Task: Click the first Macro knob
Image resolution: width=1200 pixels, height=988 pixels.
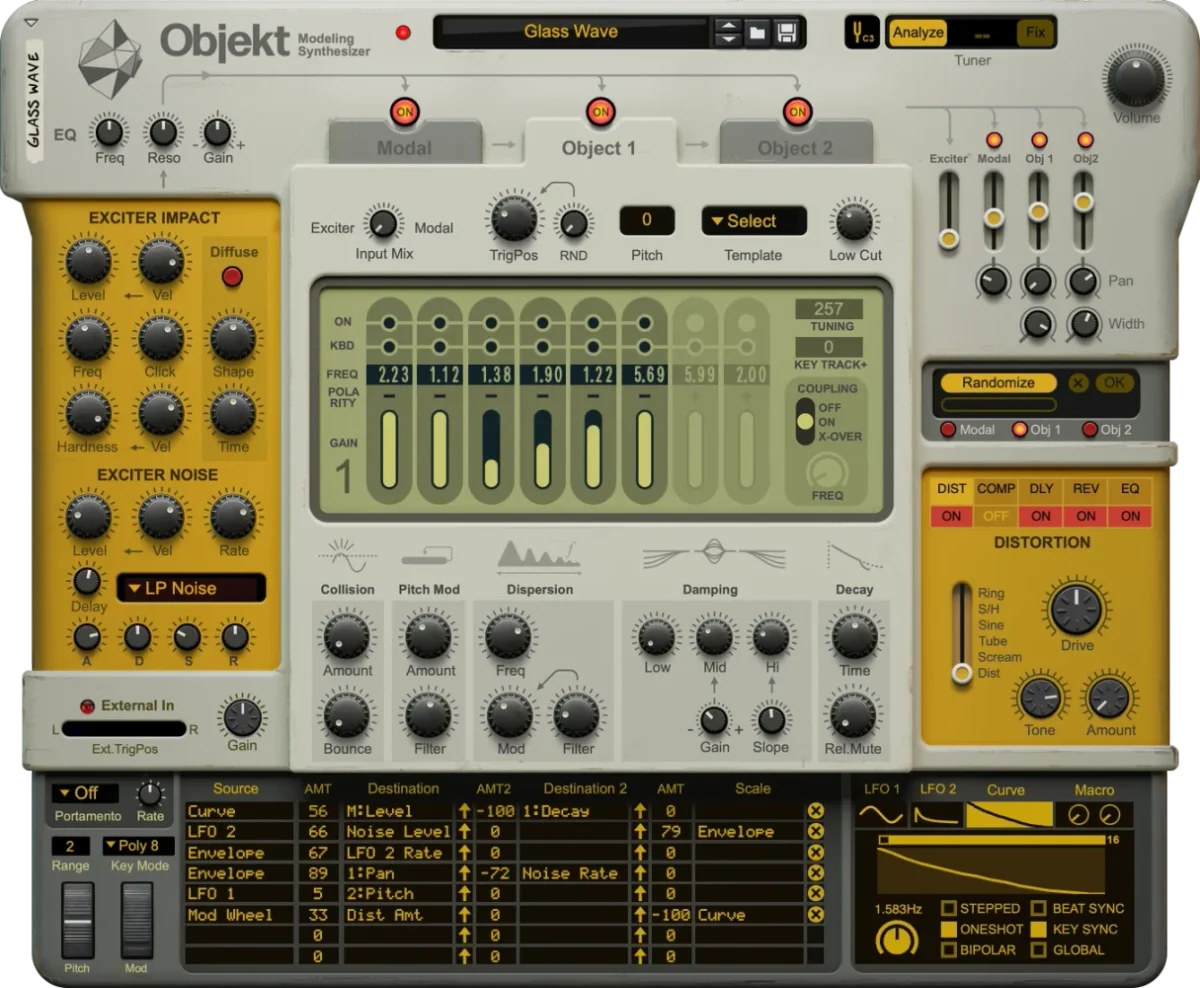Action: click(x=1078, y=815)
